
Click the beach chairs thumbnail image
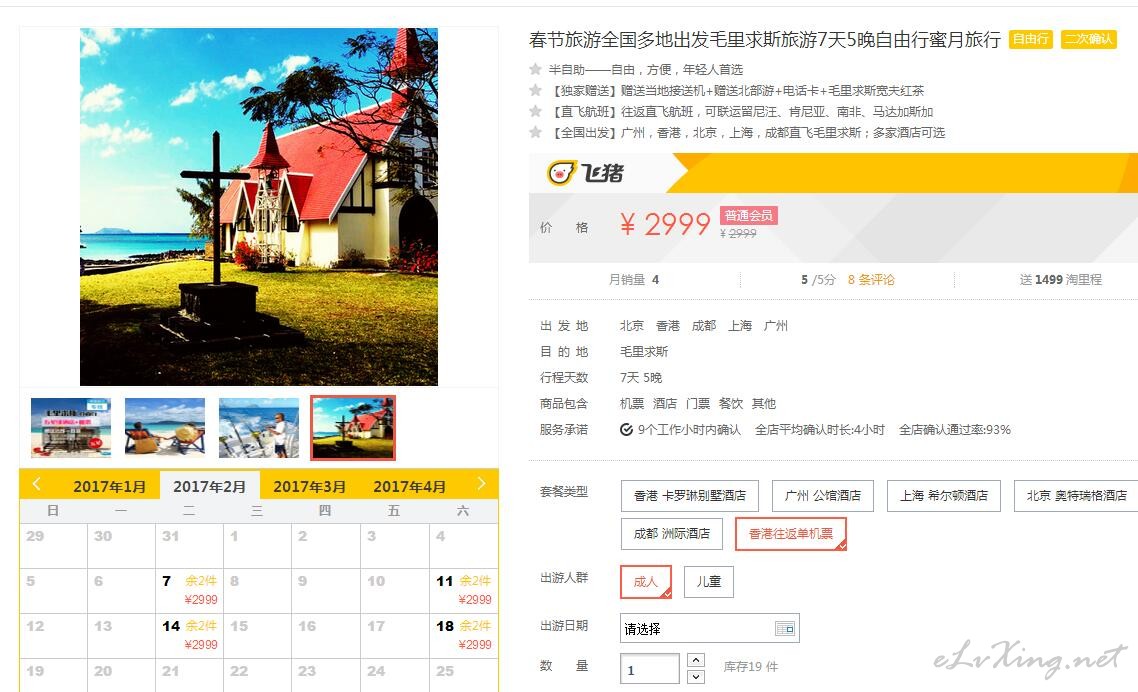point(165,428)
